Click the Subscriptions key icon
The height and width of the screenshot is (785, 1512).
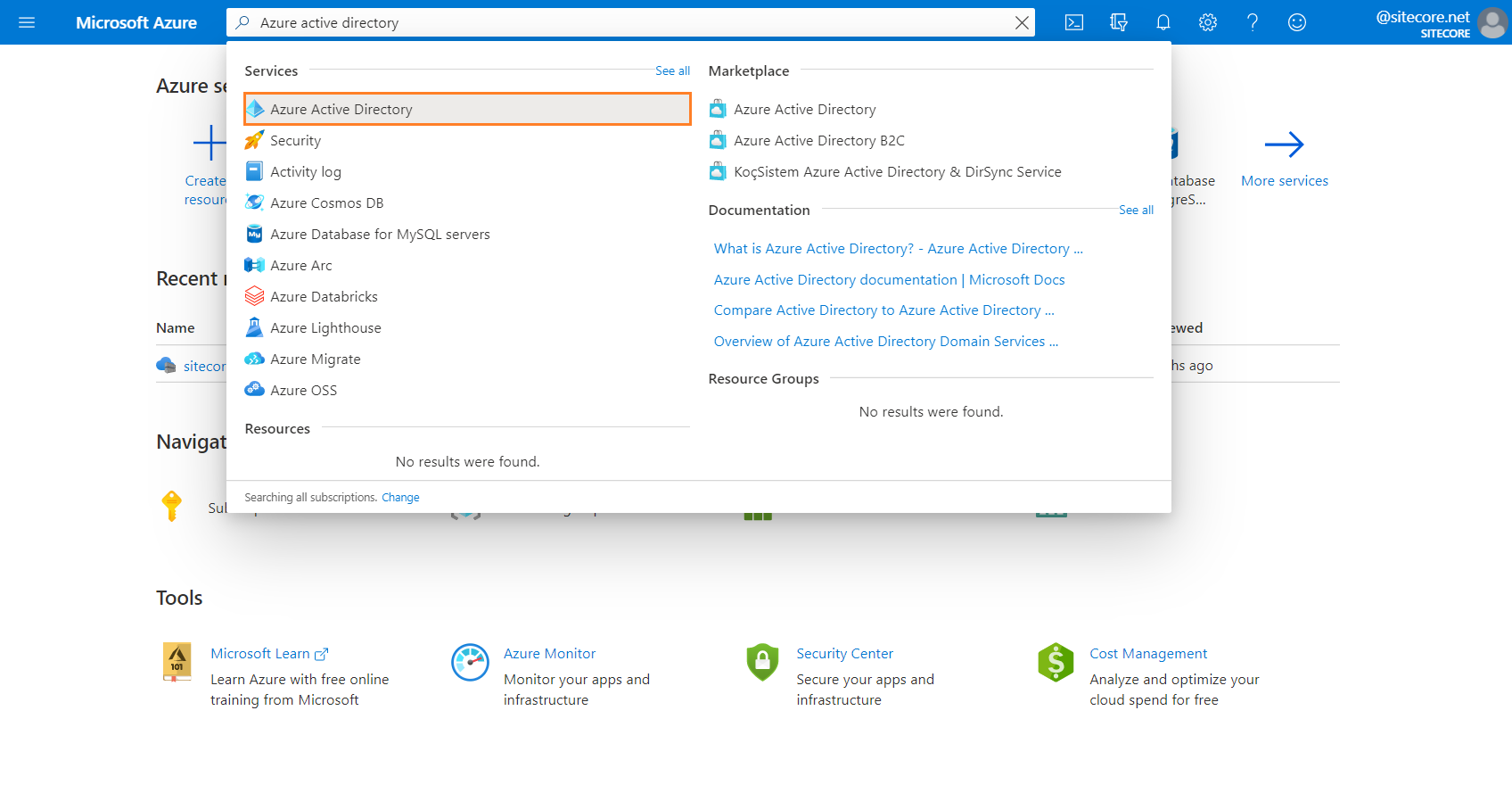pos(172,506)
